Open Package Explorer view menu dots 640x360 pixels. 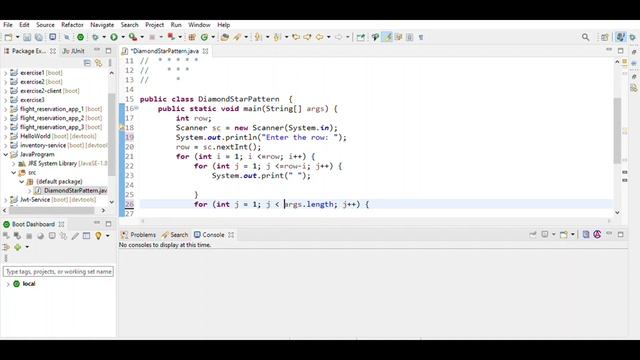coord(110,63)
